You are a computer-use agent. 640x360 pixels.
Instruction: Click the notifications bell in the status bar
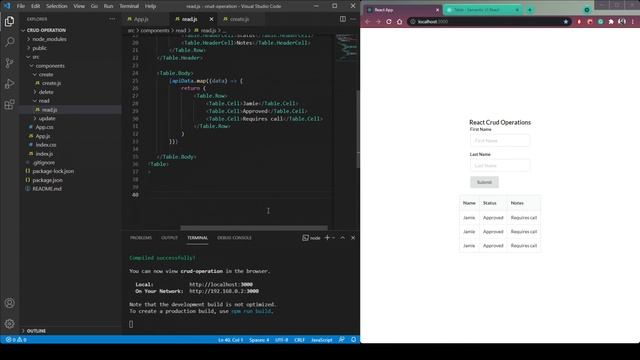(x=353, y=340)
